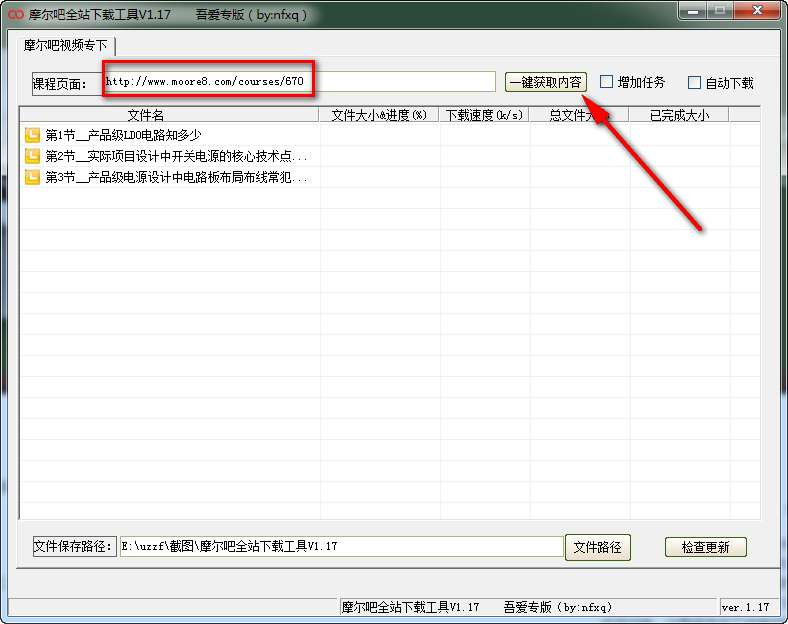788x624 pixels.
Task: Focus the 文件保存路径 input field
Action: tap(342, 547)
